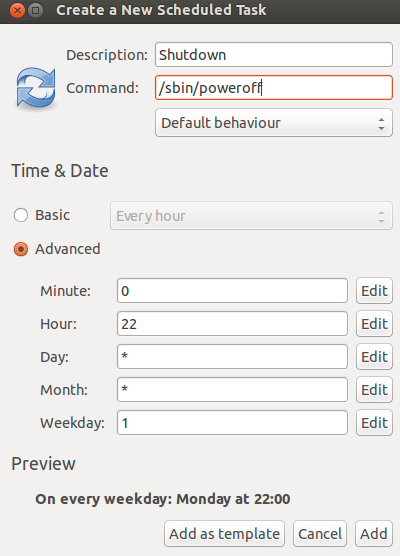The image size is (400, 556).
Task: Click the Edit button for Day
Action: coord(374,357)
